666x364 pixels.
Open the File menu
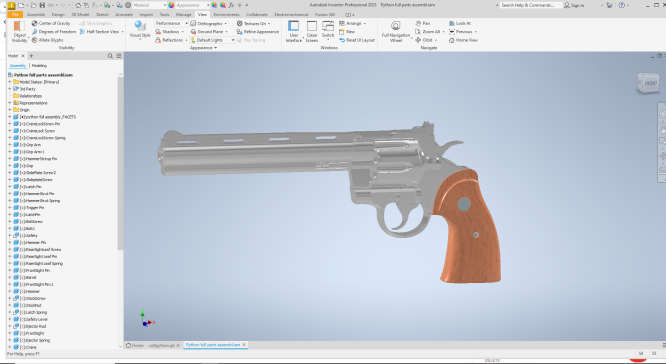tap(15, 14)
